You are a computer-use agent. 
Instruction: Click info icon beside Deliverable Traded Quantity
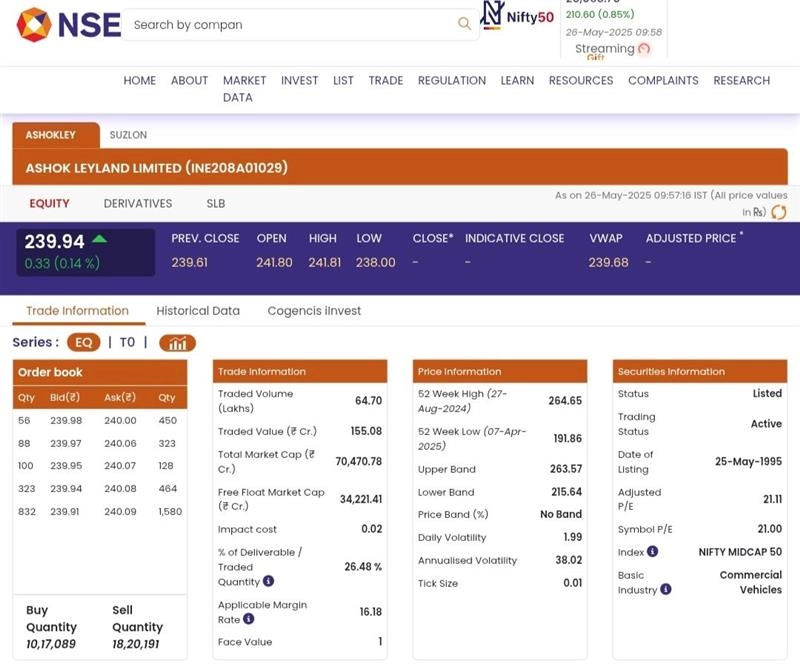pyautogui.click(x=268, y=581)
